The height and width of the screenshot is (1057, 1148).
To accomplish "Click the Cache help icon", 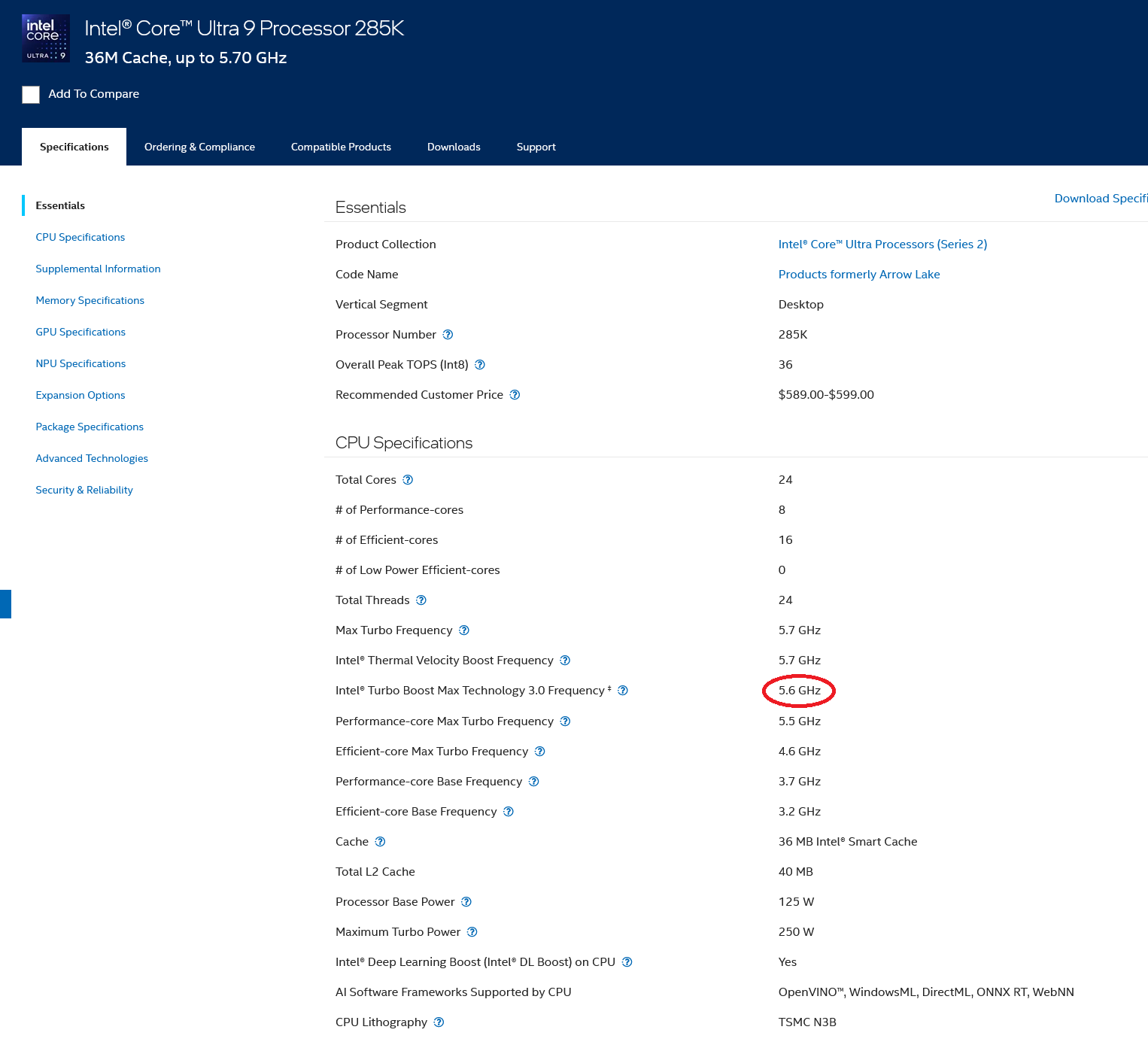I will pos(380,842).
